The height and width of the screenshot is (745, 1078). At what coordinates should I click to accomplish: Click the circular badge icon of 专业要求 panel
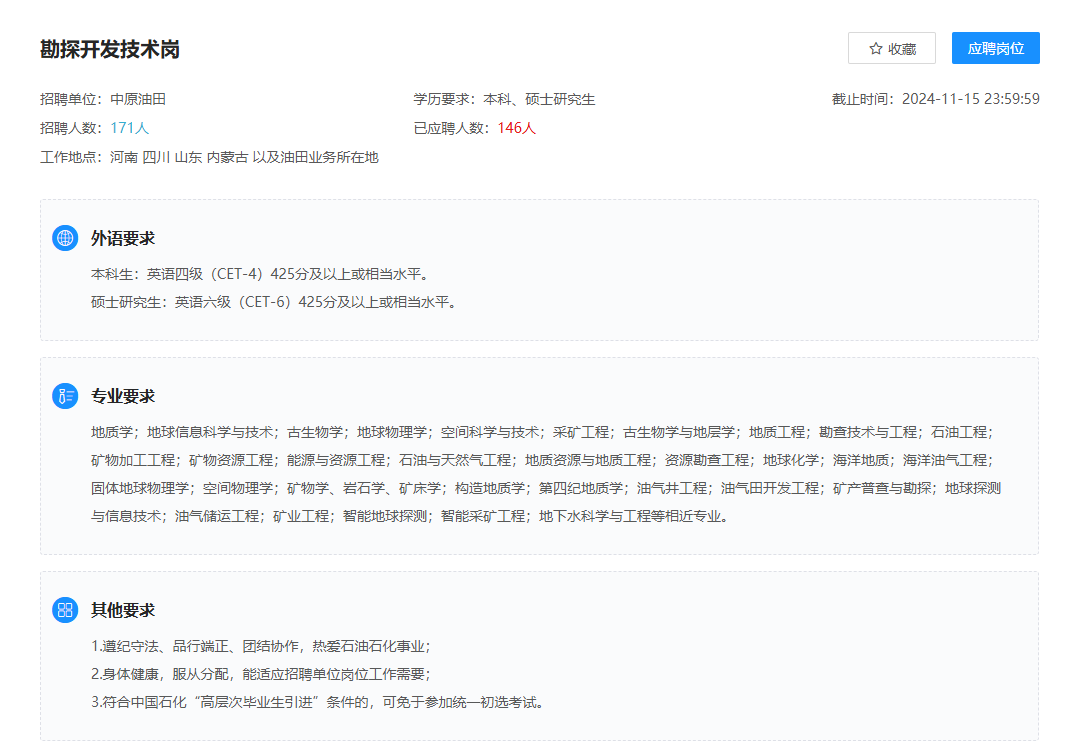point(65,395)
